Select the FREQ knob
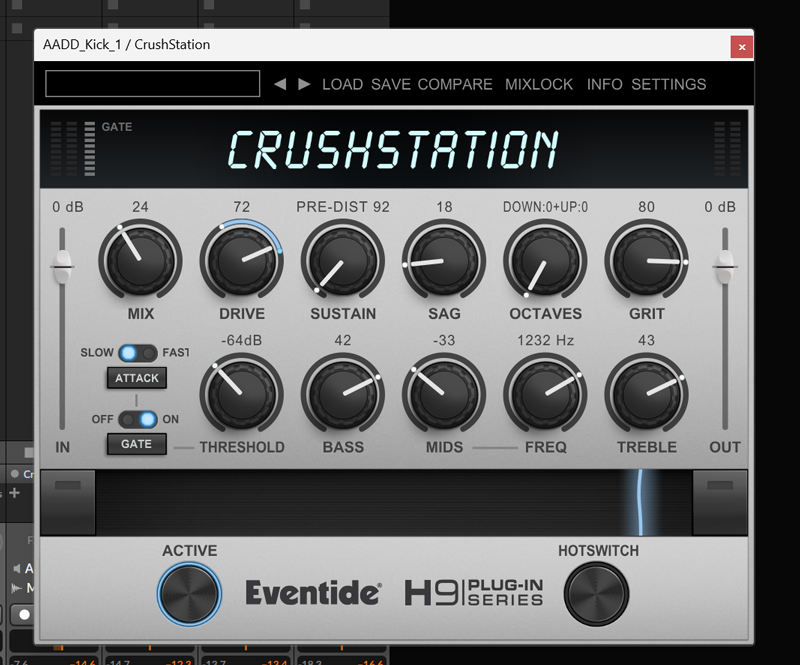 pyautogui.click(x=545, y=395)
